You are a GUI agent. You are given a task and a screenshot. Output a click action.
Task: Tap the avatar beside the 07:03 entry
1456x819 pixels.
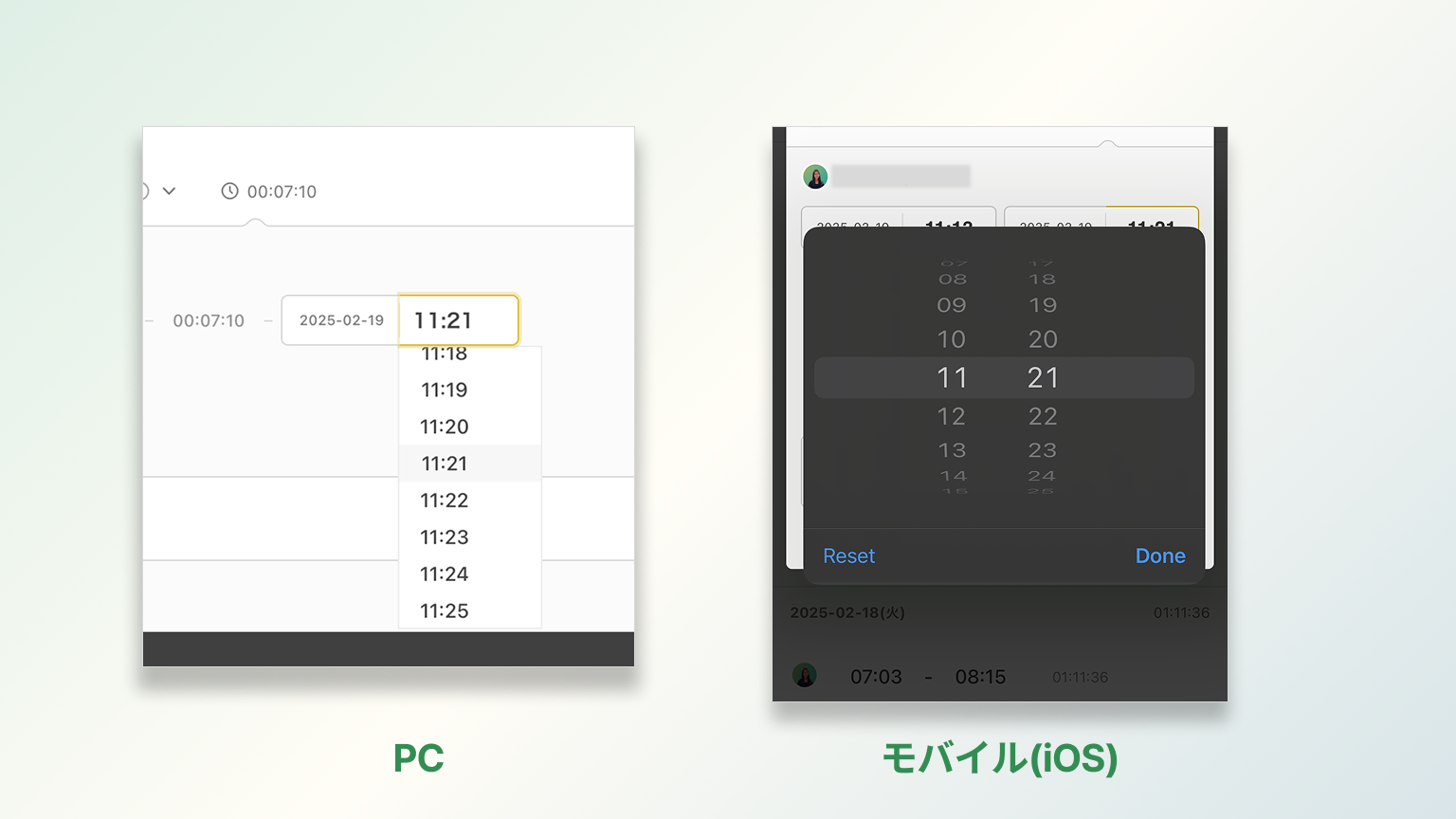(805, 676)
